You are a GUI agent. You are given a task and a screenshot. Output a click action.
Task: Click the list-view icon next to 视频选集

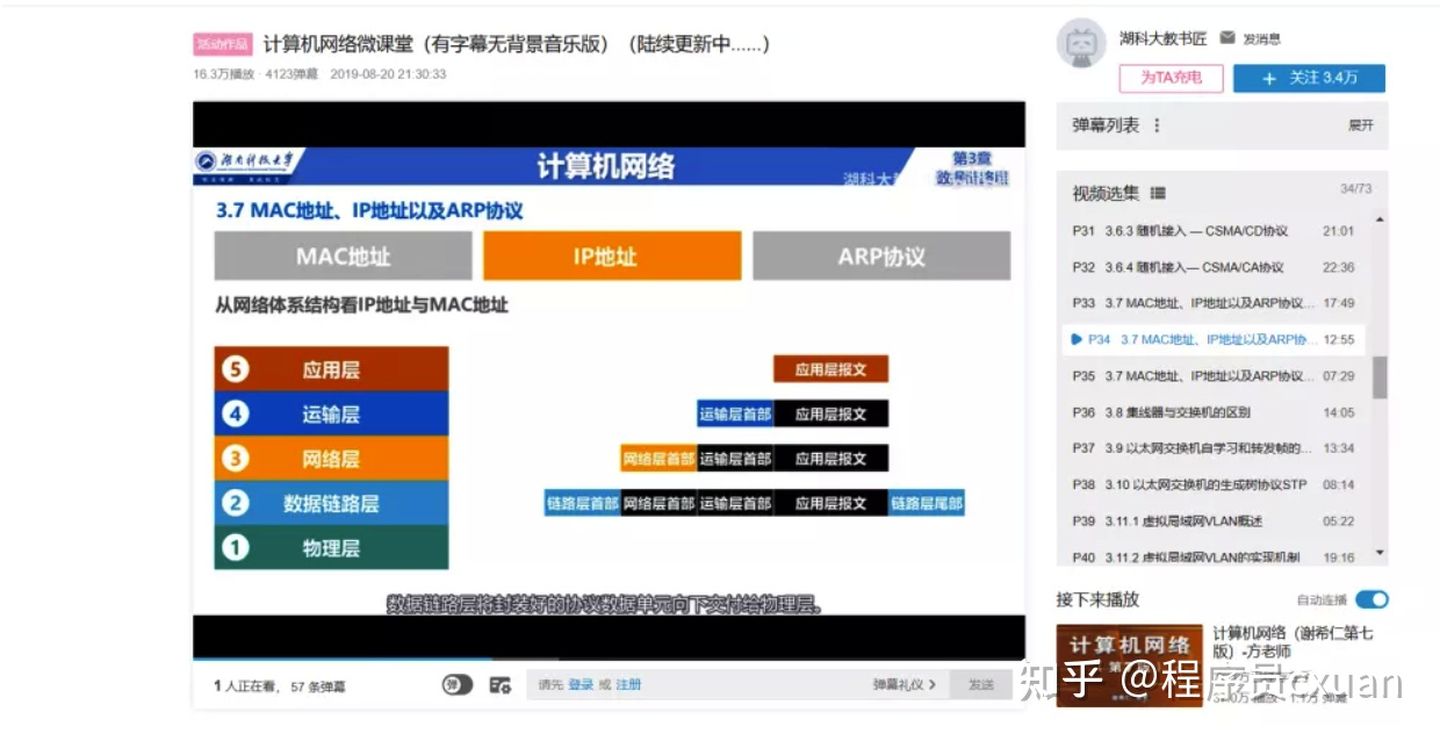click(x=1160, y=192)
